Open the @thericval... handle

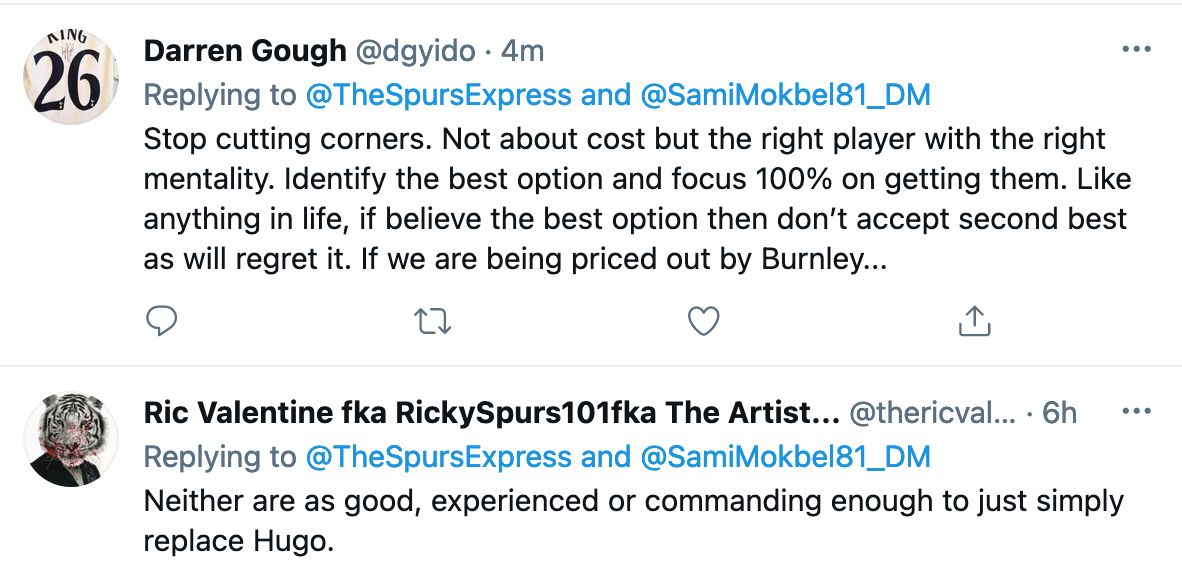[932, 414]
